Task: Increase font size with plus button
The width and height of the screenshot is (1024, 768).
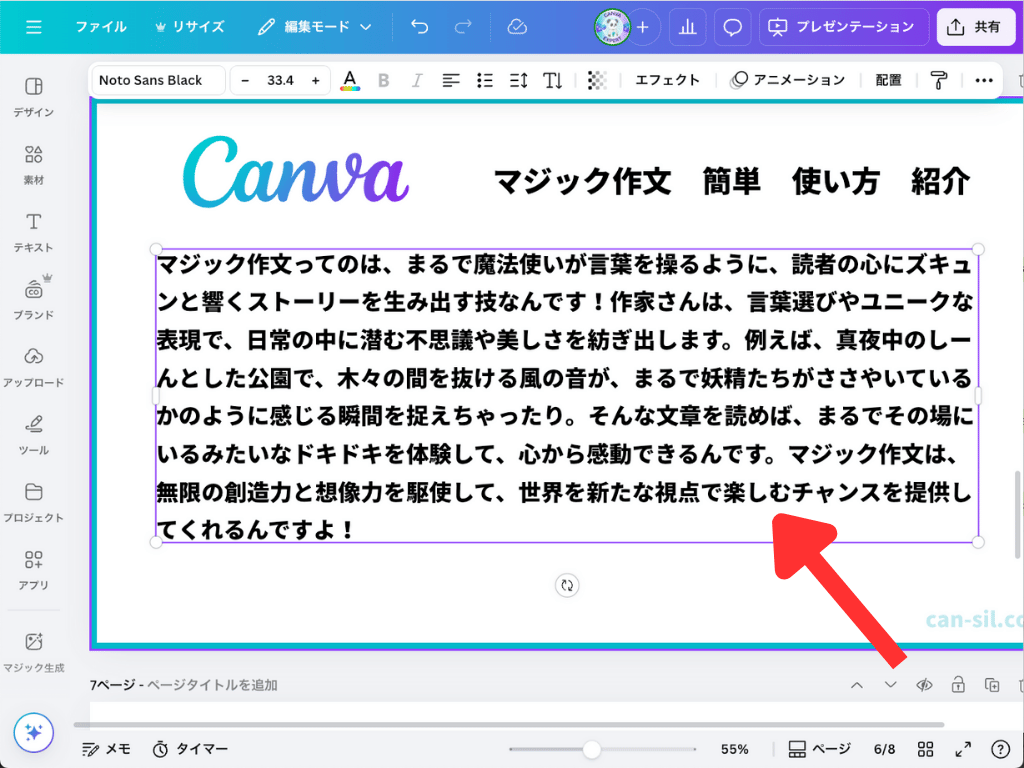Action: tap(315, 80)
